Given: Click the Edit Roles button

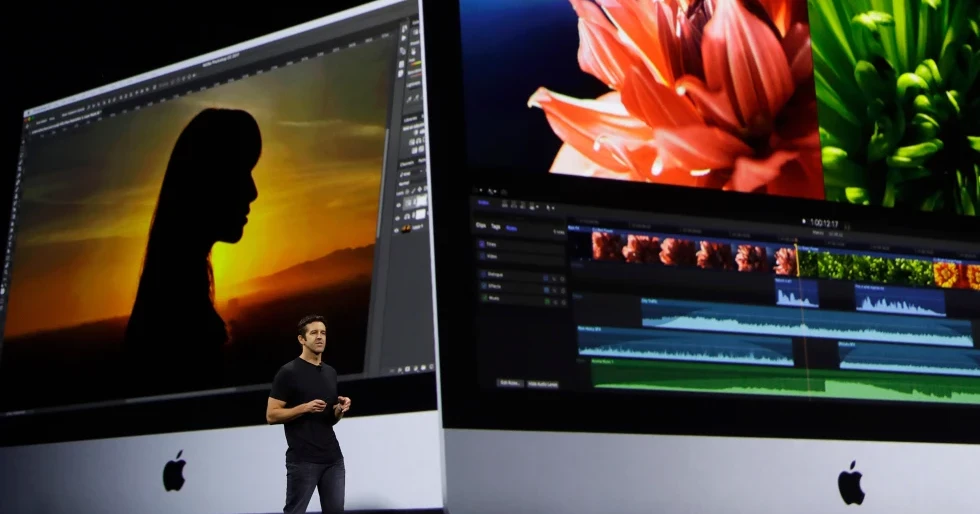Looking at the screenshot, I should pos(509,382).
